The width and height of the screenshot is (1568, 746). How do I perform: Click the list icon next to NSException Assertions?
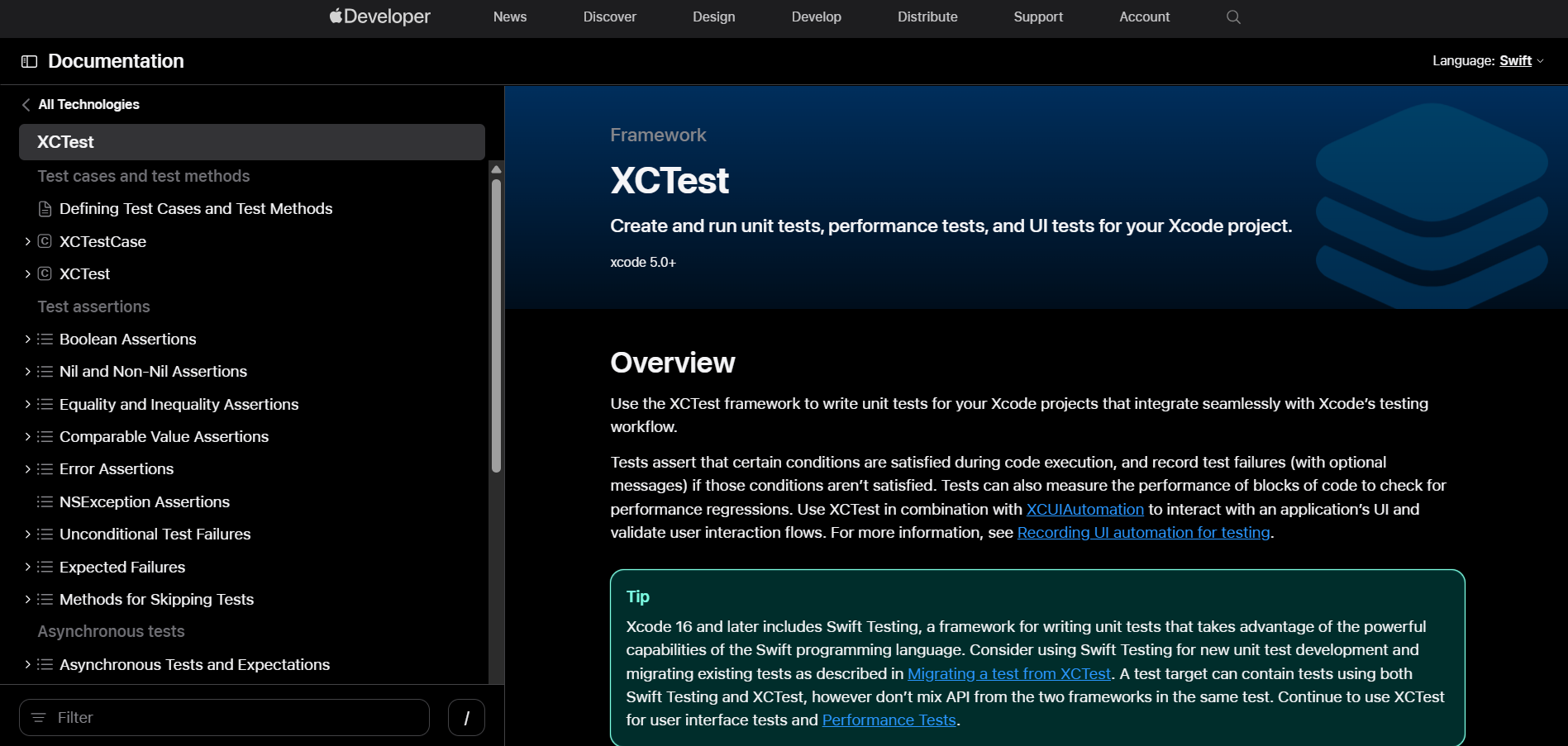[44, 501]
